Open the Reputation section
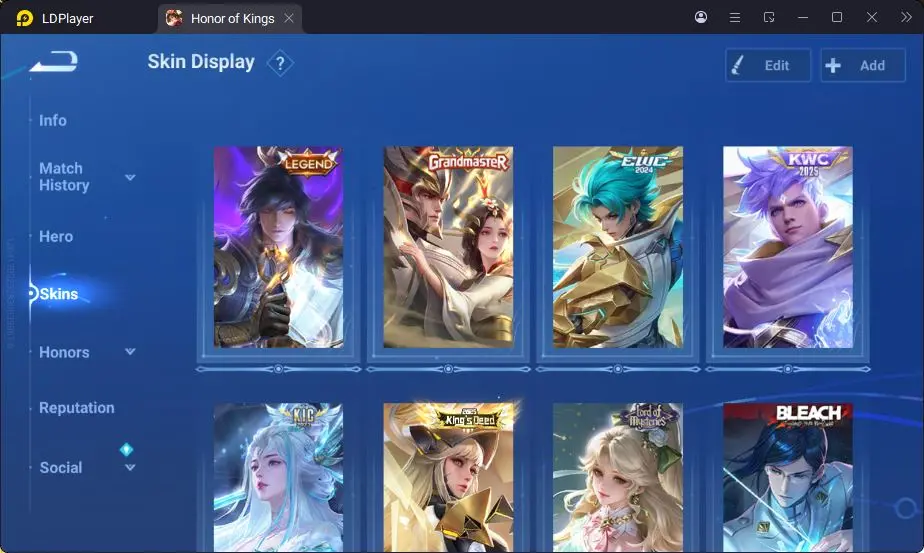 [x=77, y=408]
